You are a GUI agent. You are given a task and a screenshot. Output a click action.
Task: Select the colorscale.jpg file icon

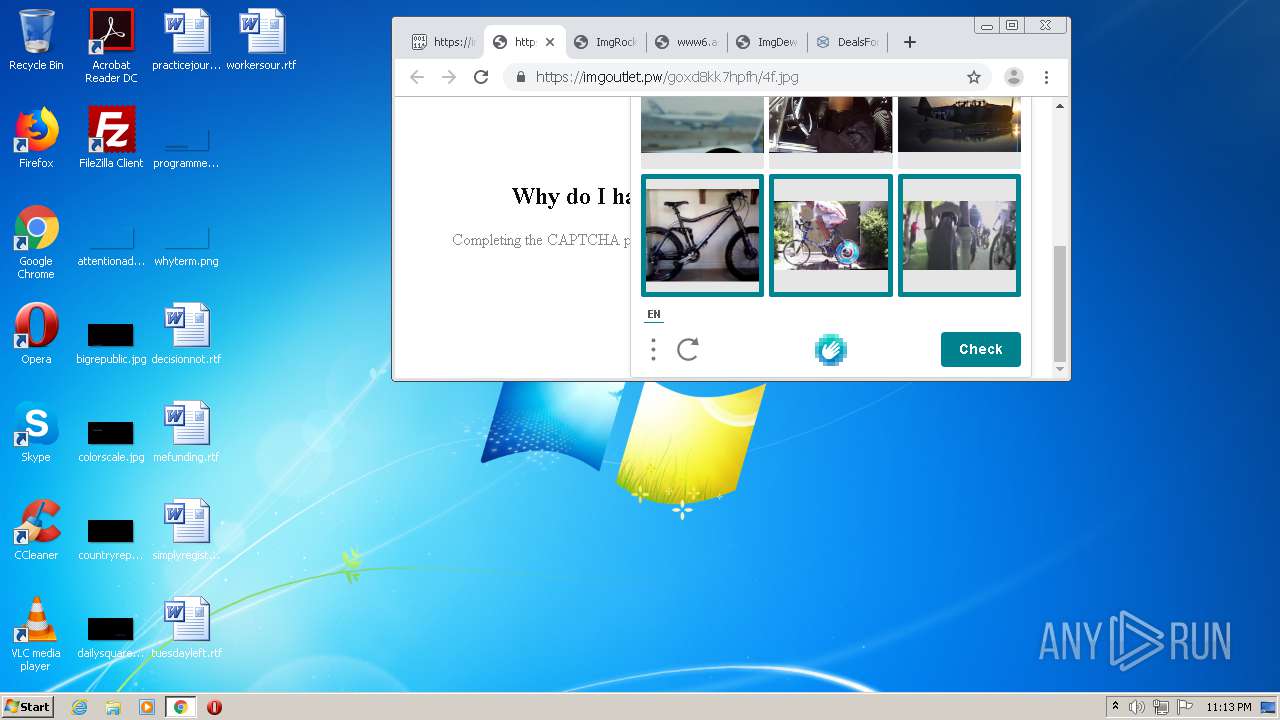[111, 440]
